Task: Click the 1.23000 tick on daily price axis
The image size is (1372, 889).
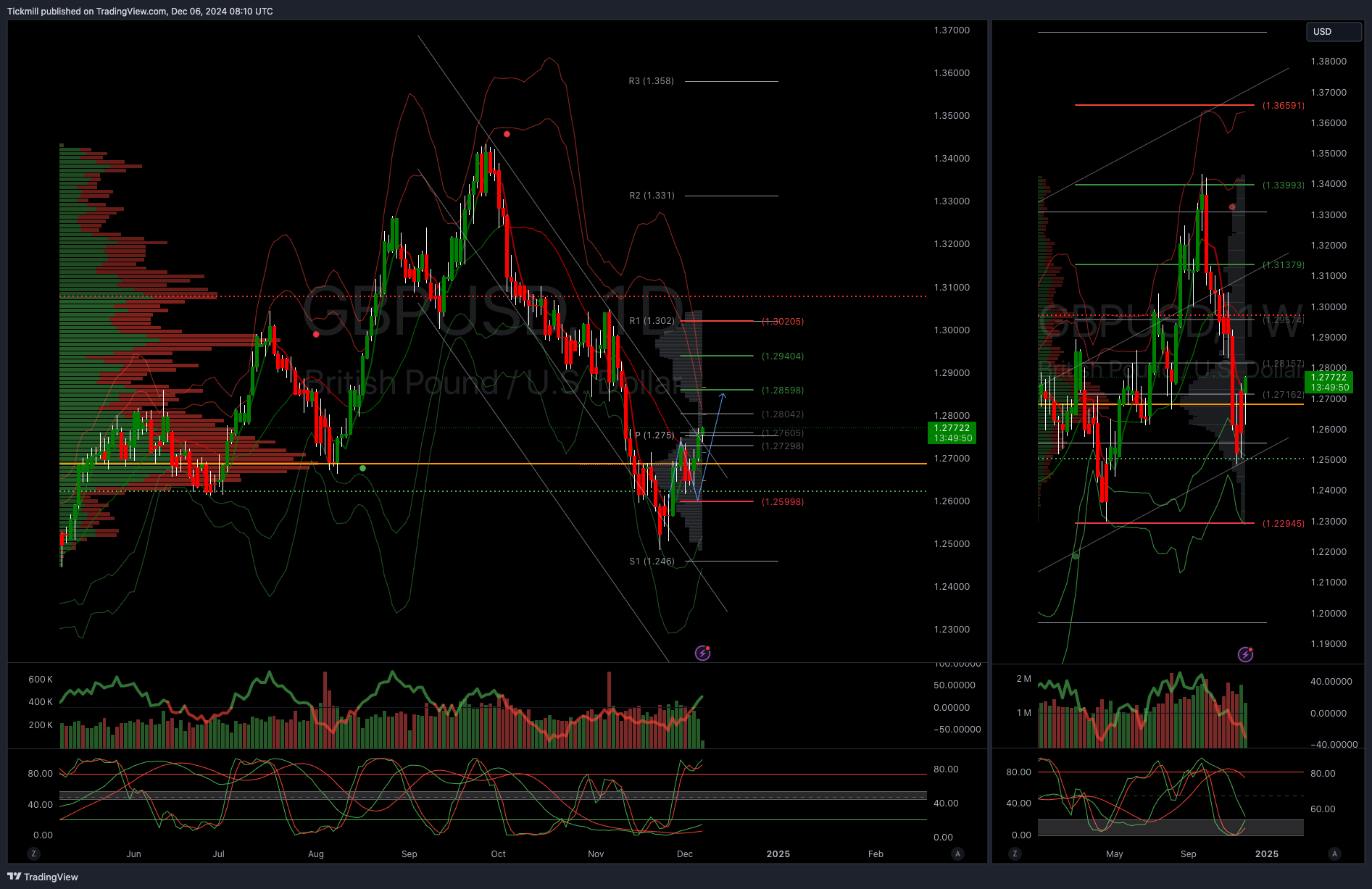Action: pos(952,630)
